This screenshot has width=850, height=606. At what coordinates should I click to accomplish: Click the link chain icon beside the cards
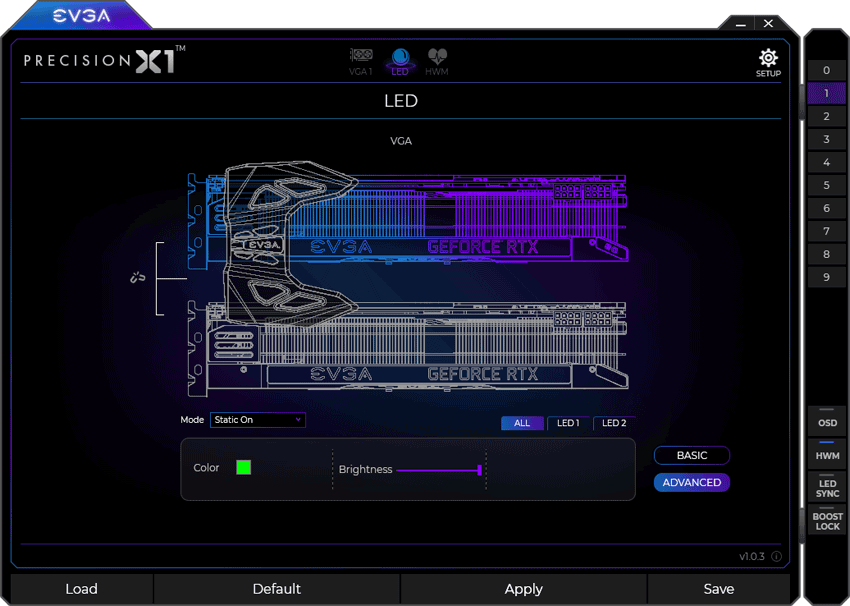138,278
